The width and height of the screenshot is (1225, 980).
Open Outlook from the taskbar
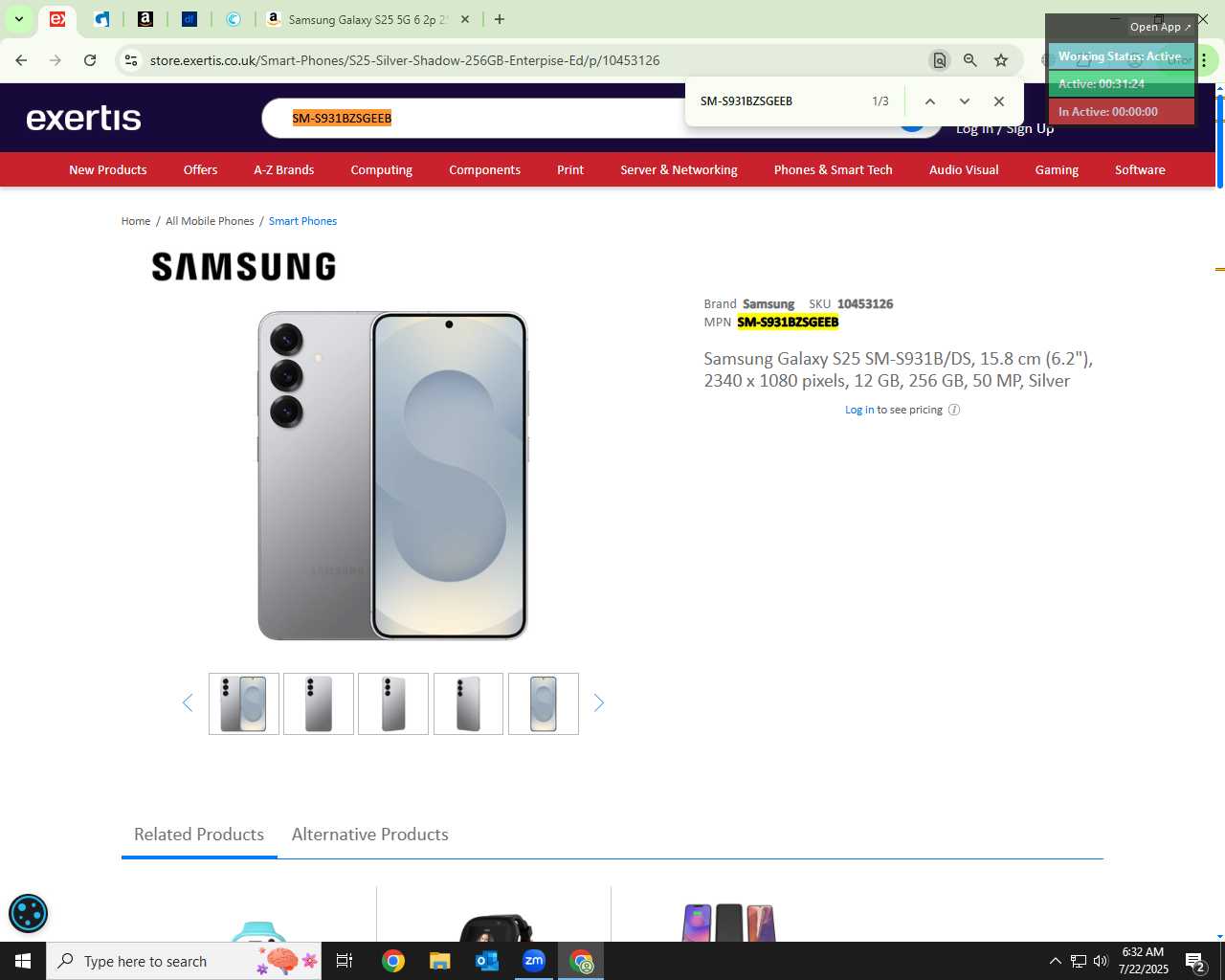(x=487, y=961)
